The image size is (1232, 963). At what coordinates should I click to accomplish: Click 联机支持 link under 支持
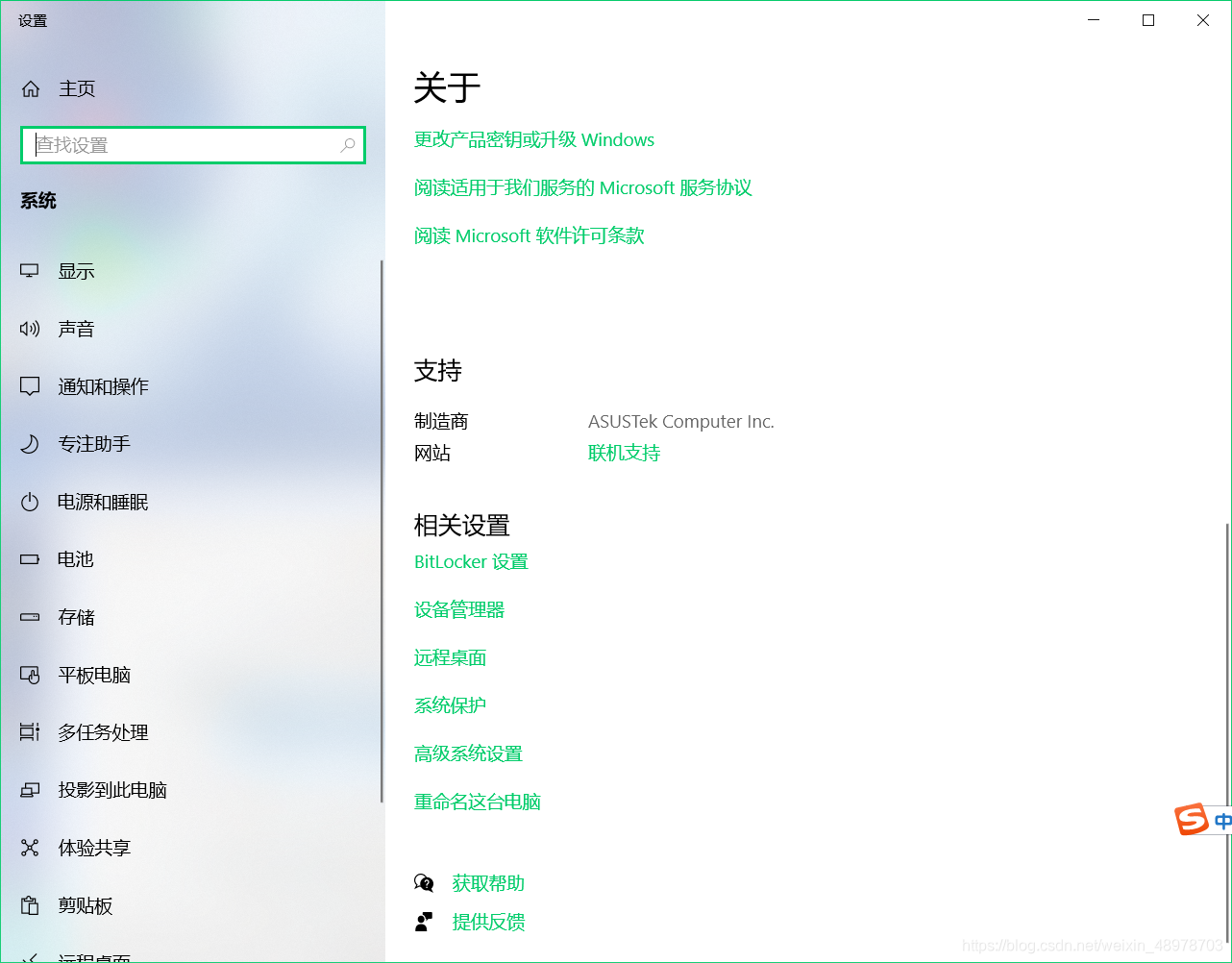point(623,452)
